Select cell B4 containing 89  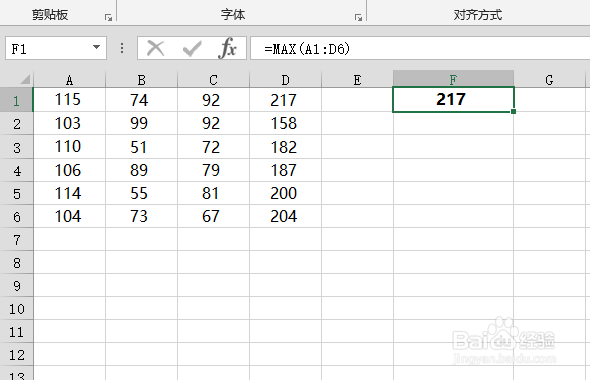(x=141, y=170)
